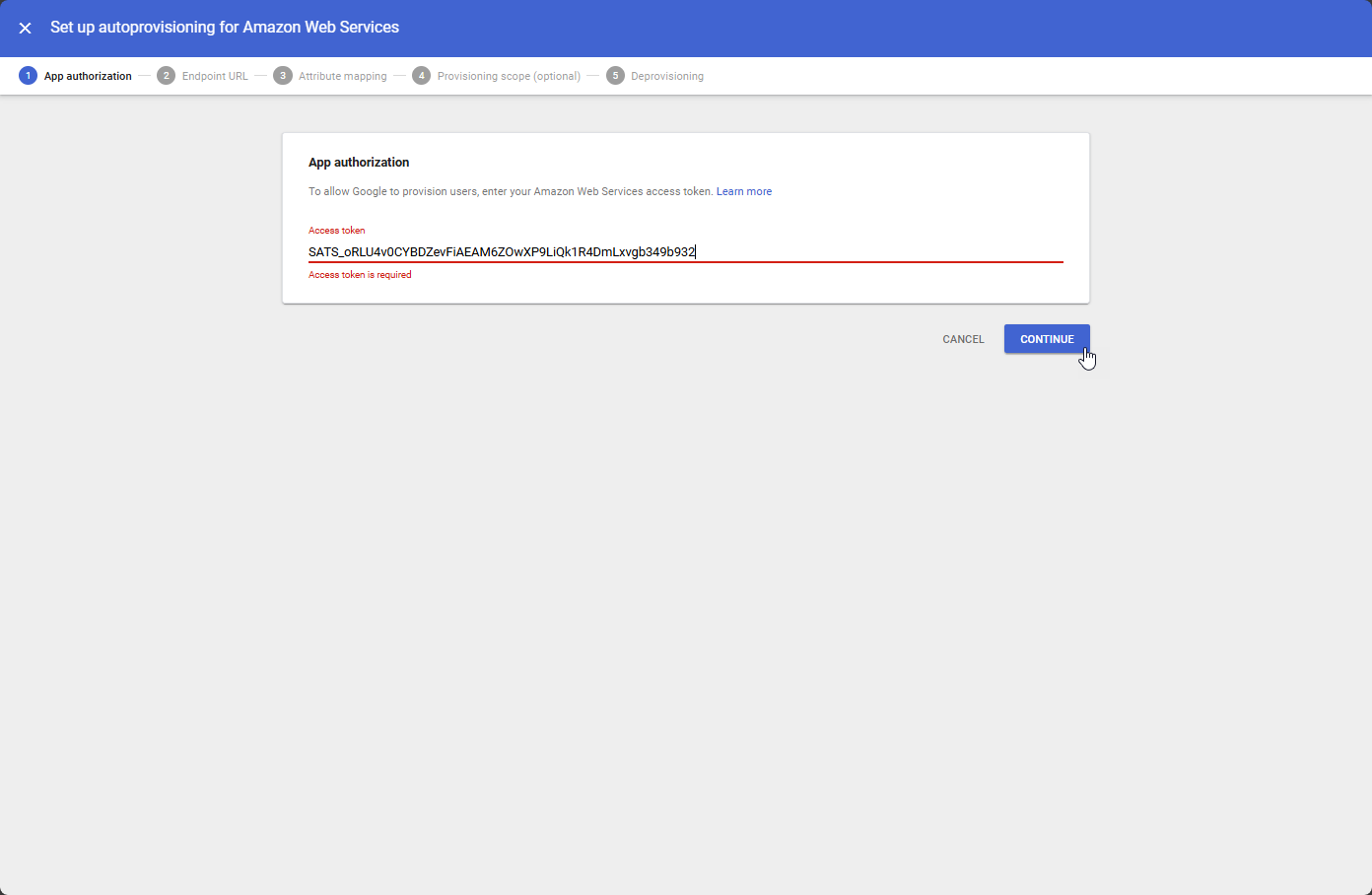
Task: Click the 'Set up autoprovisioning for Amazon Web Services' title
Action: (225, 28)
